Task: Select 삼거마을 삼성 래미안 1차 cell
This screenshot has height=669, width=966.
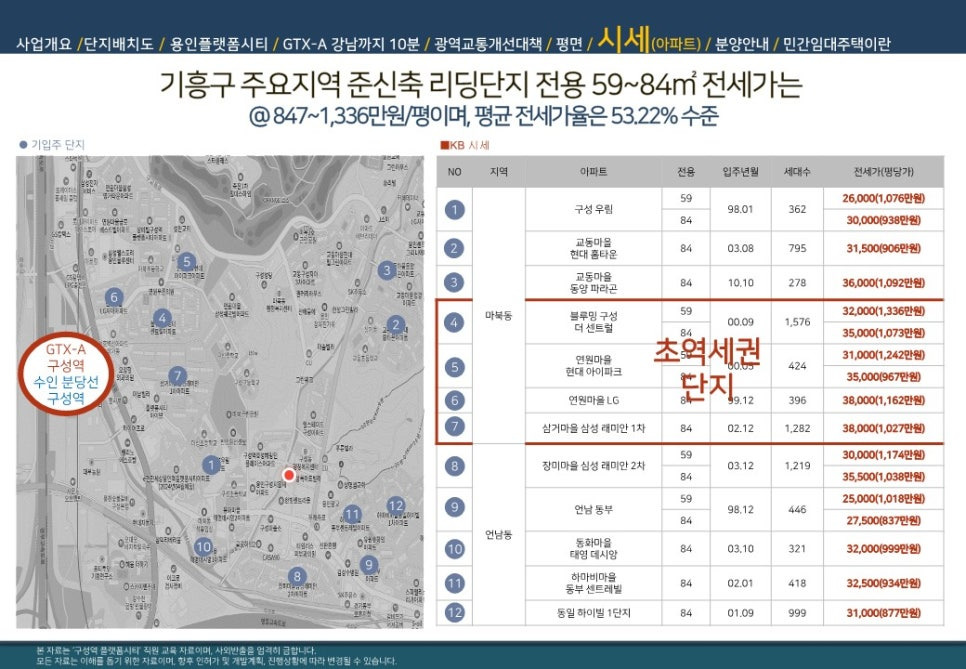Action: [x=593, y=428]
